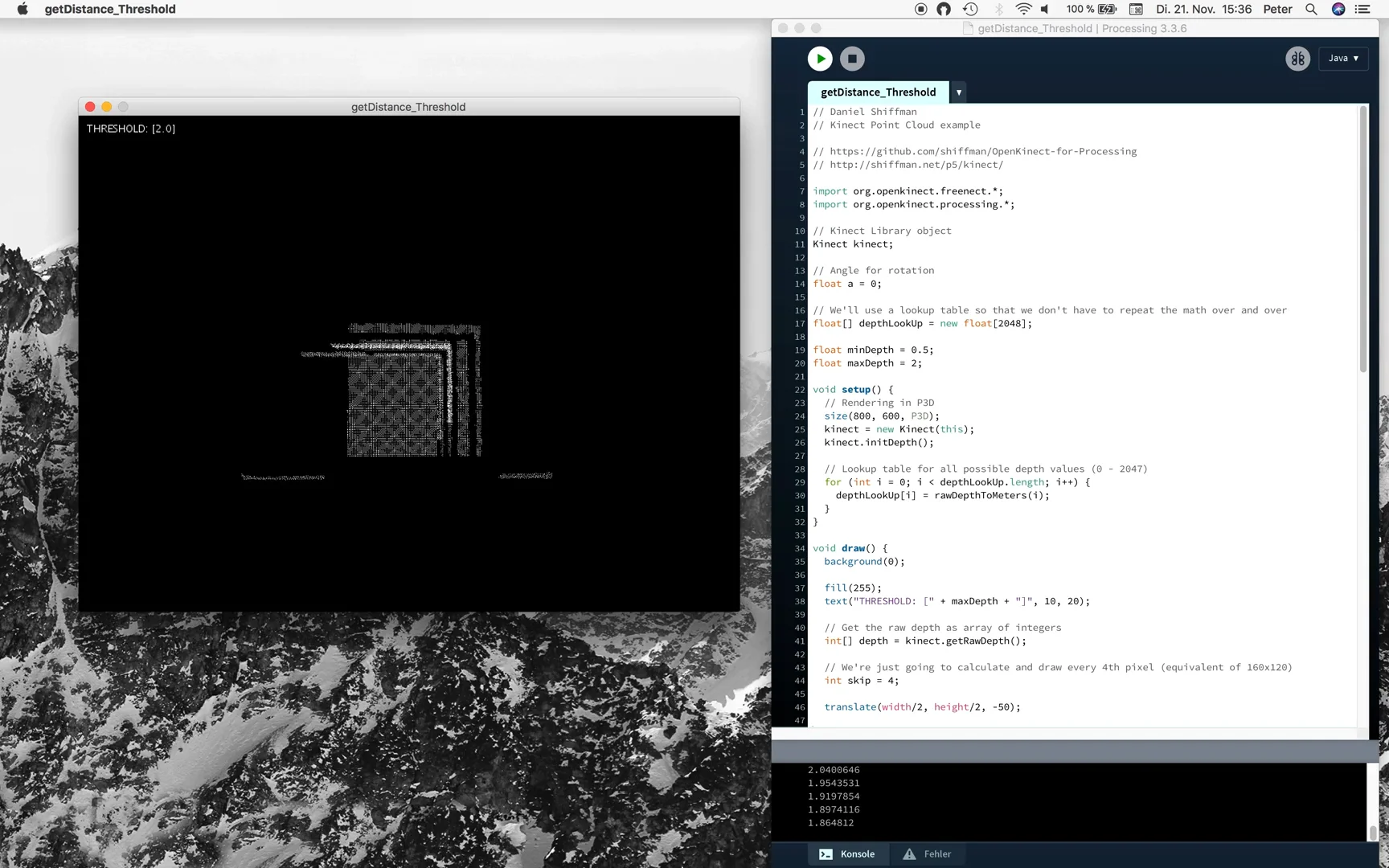
Task: Open the Wi-Fi status menu
Action: click(x=1022, y=9)
